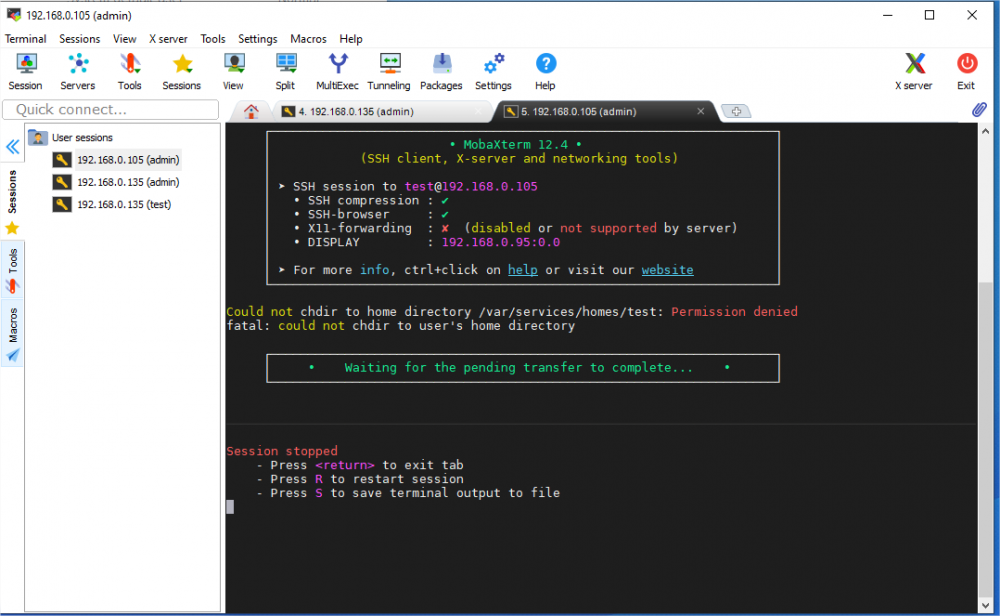The height and width of the screenshot is (616, 1000).
Task: Open the Terminal menu
Action: click(26, 39)
